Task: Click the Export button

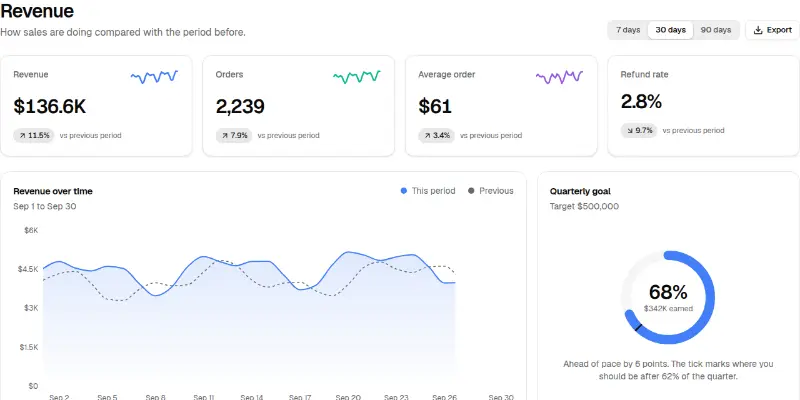Action: tap(772, 30)
